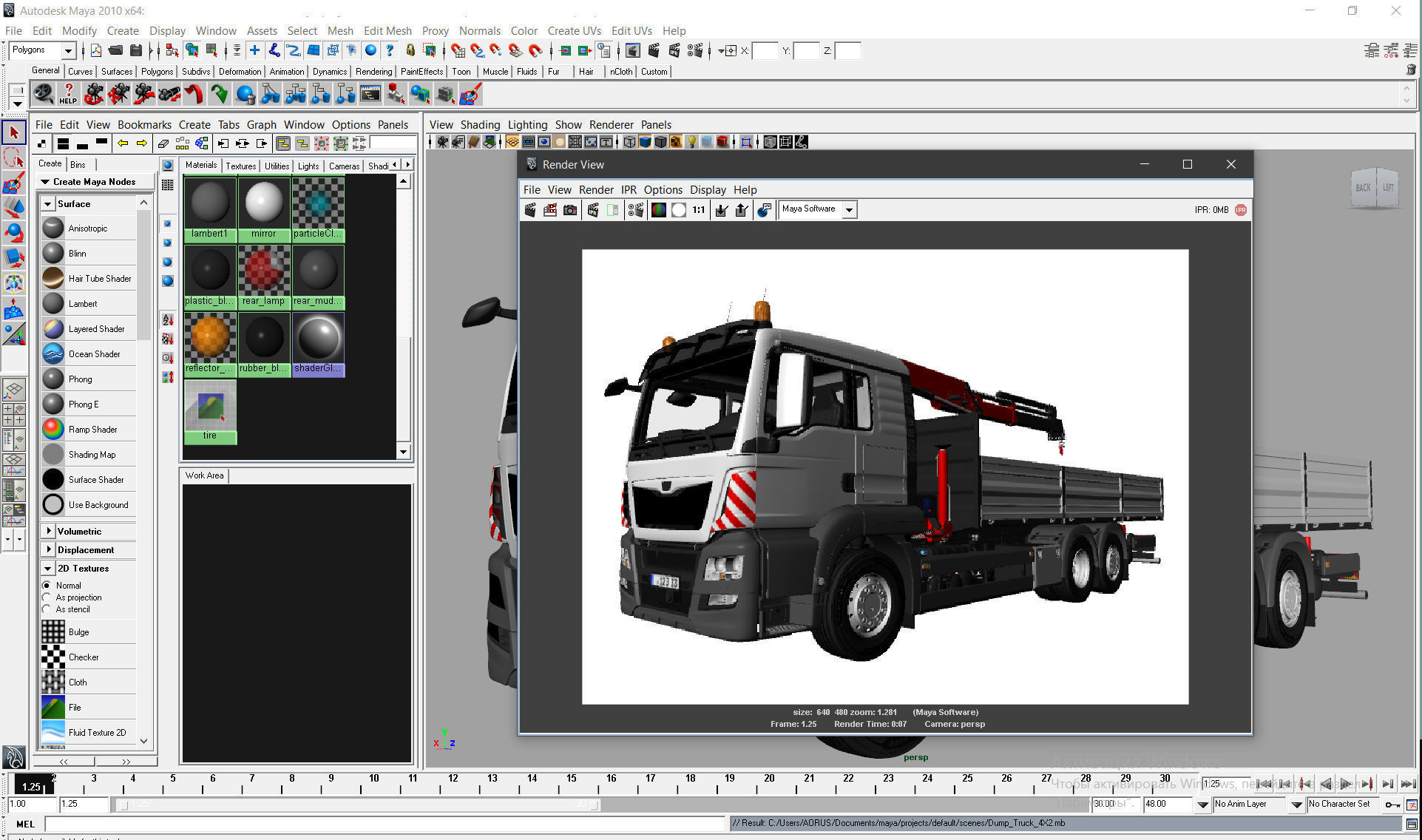This screenshot has width=1422, height=840.
Task: Create a Blinn material node
Action: (x=89, y=254)
